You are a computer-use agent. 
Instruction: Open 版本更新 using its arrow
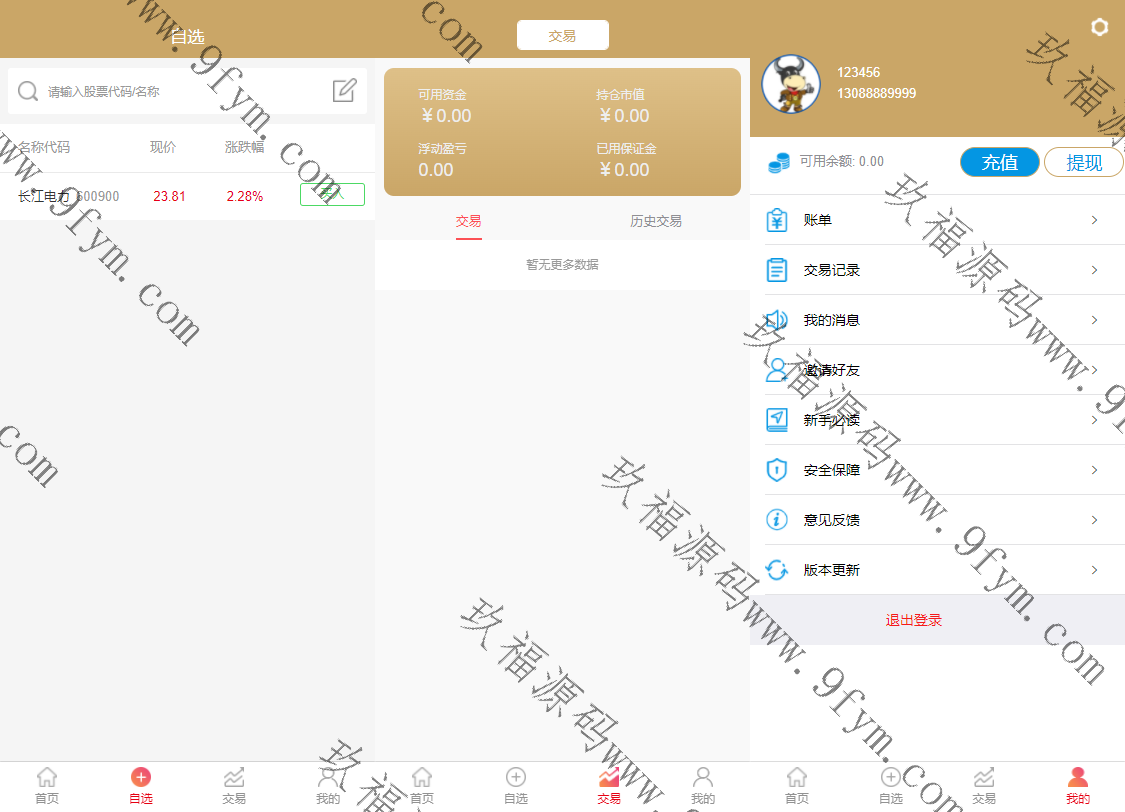click(1095, 570)
